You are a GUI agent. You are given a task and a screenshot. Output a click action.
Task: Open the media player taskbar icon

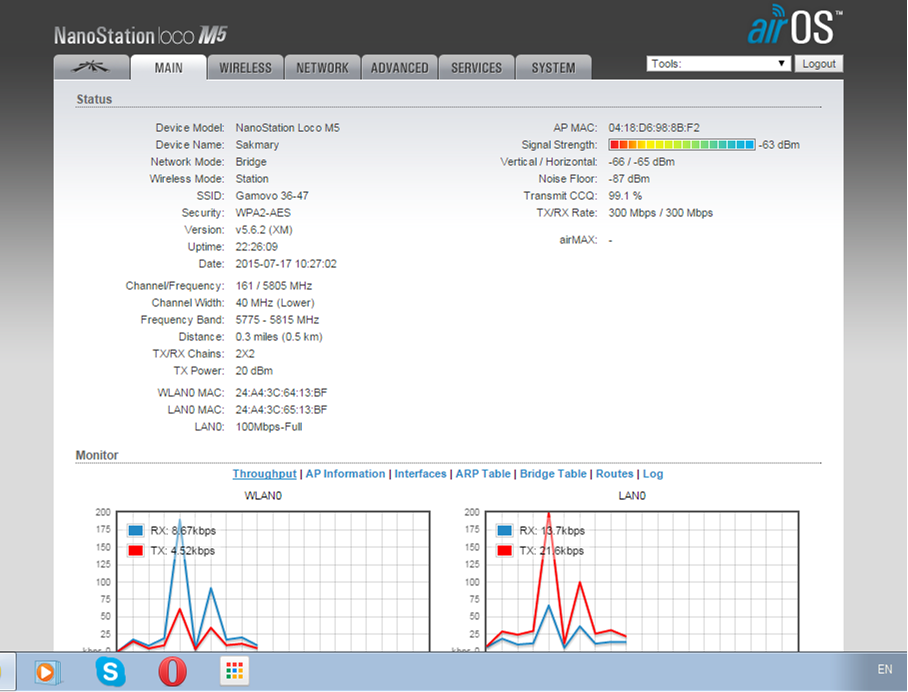pos(46,672)
